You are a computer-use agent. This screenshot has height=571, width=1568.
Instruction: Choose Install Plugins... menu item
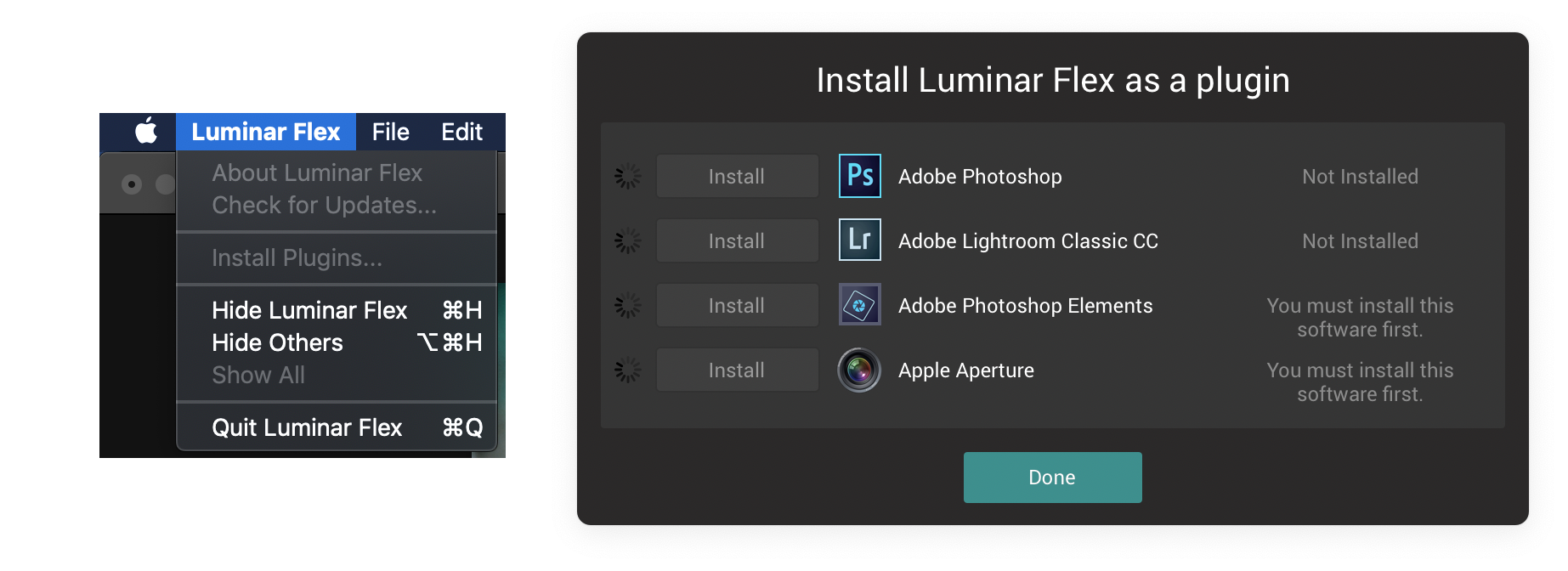pos(337,257)
